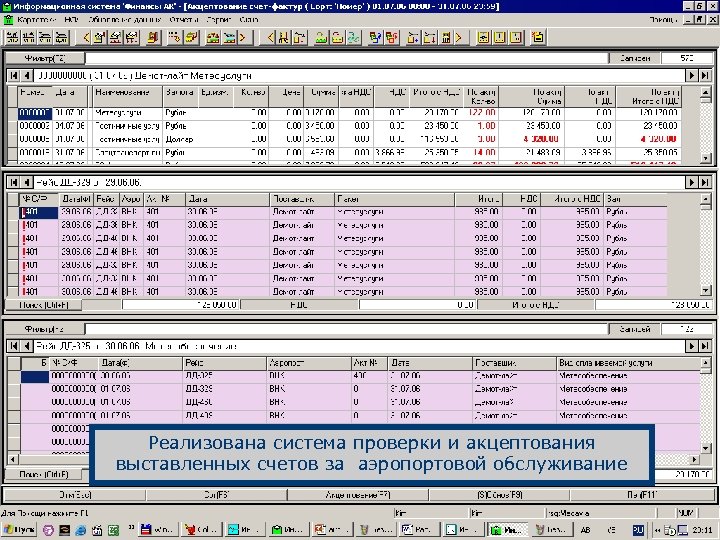Click the bottom panel Фильтр button

[45, 329]
